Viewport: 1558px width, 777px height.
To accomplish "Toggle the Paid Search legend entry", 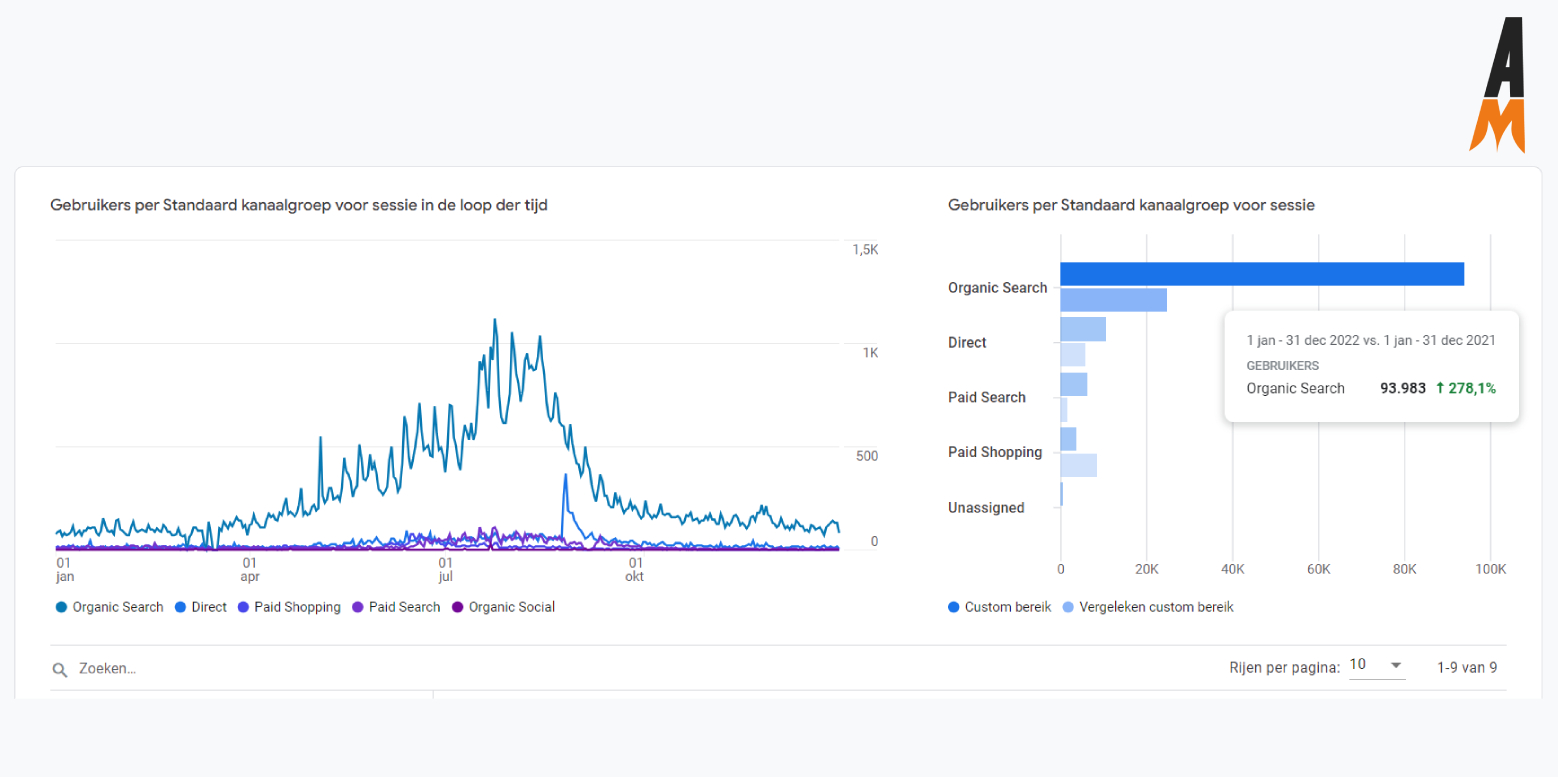I will click(x=396, y=607).
